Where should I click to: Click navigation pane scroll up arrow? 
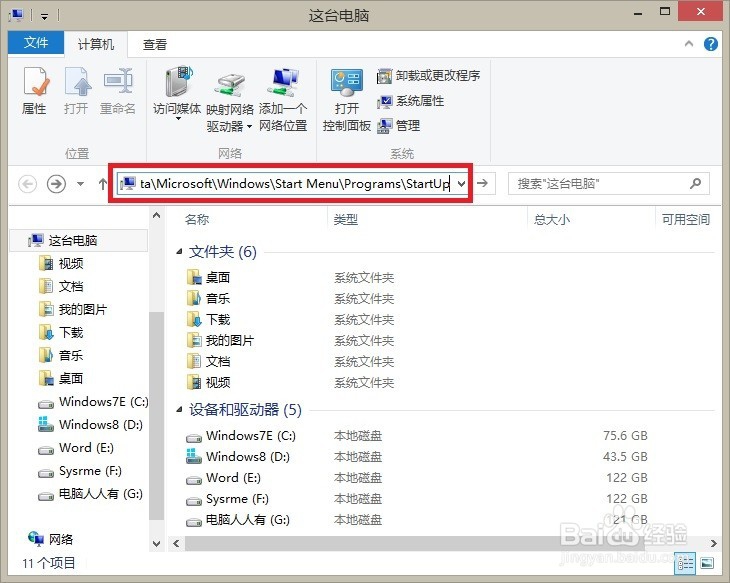pyautogui.click(x=156, y=215)
